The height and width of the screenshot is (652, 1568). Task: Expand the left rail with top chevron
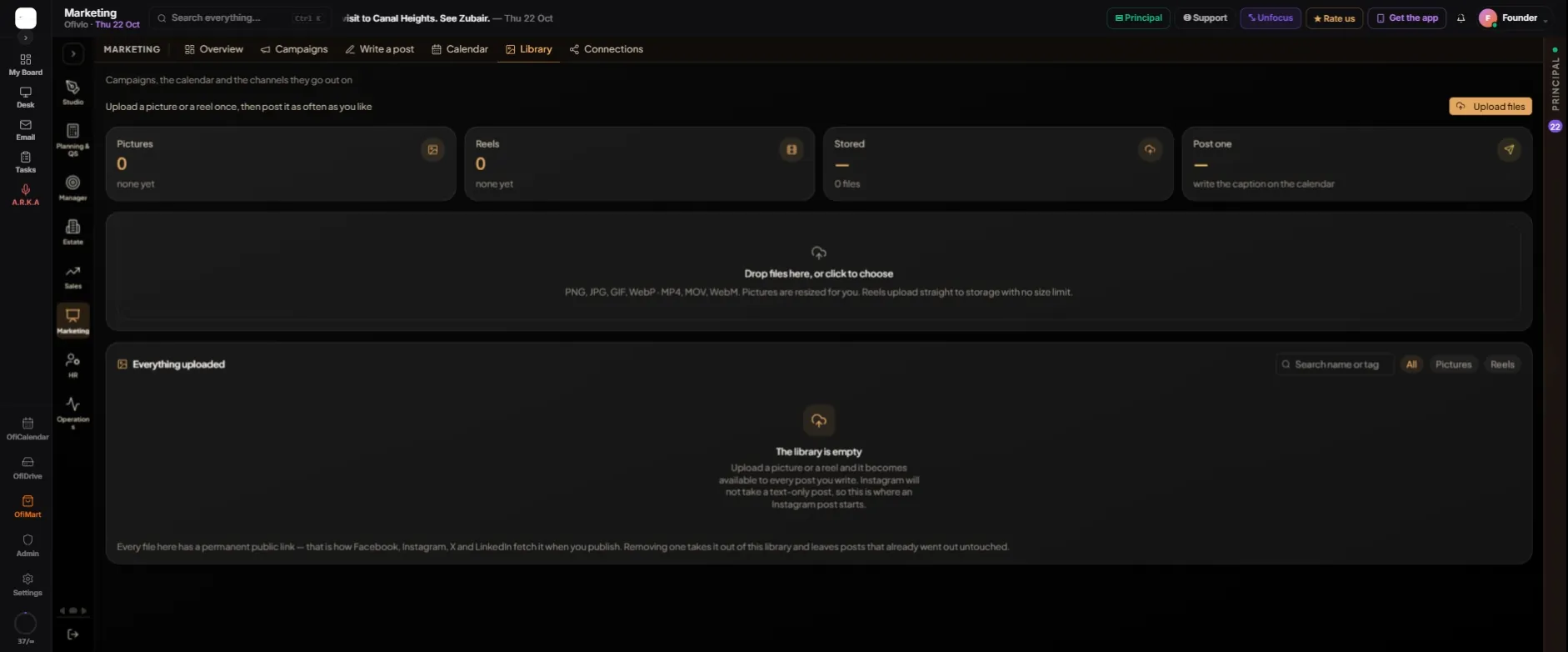(x=26, y=38)
